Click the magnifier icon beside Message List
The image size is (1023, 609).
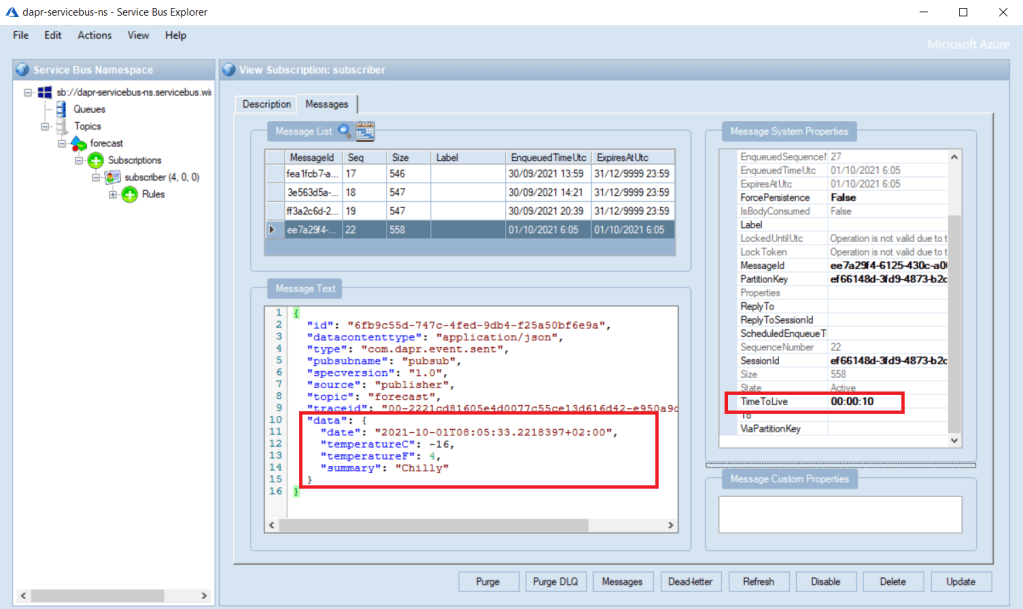(x=345, y=130)
